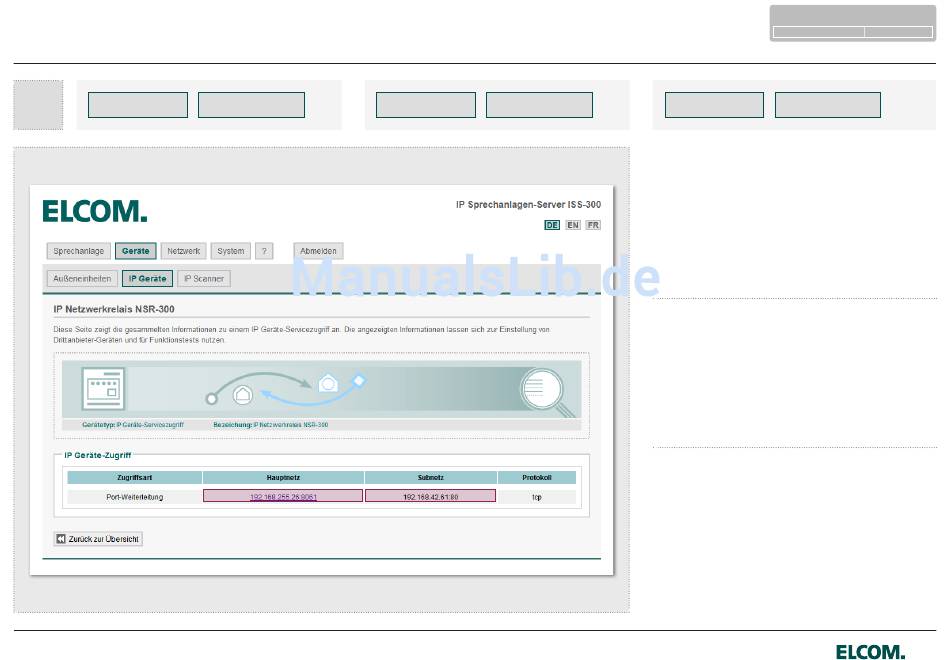Open the Hauptnetz address link 192.168.255.26:8061
Image resolution: width=950 pixels, height=660 pixels.
click(x=284, y=497)
